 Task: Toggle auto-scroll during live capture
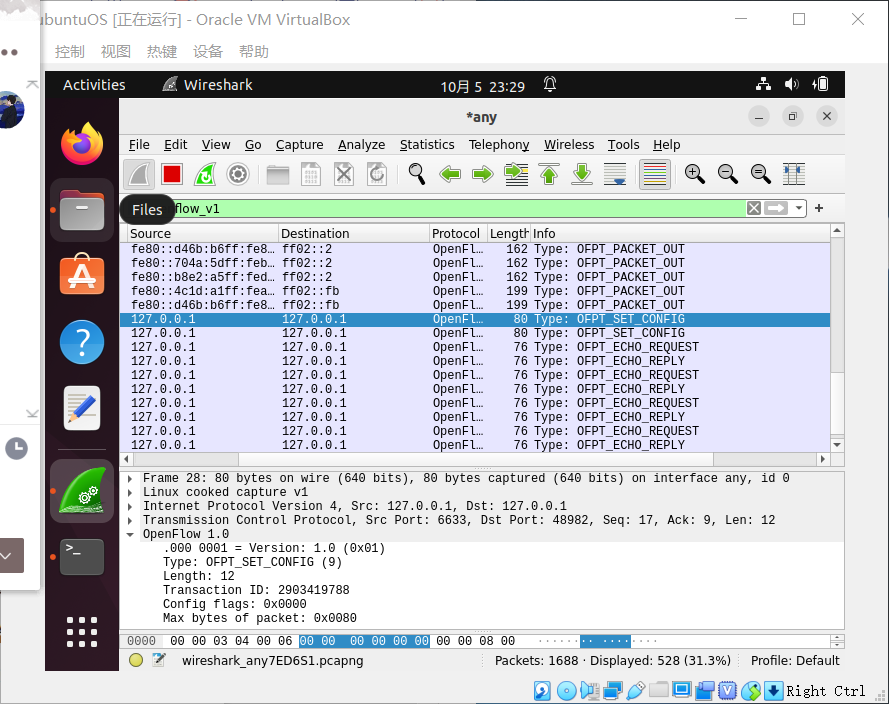pos(615,174)
